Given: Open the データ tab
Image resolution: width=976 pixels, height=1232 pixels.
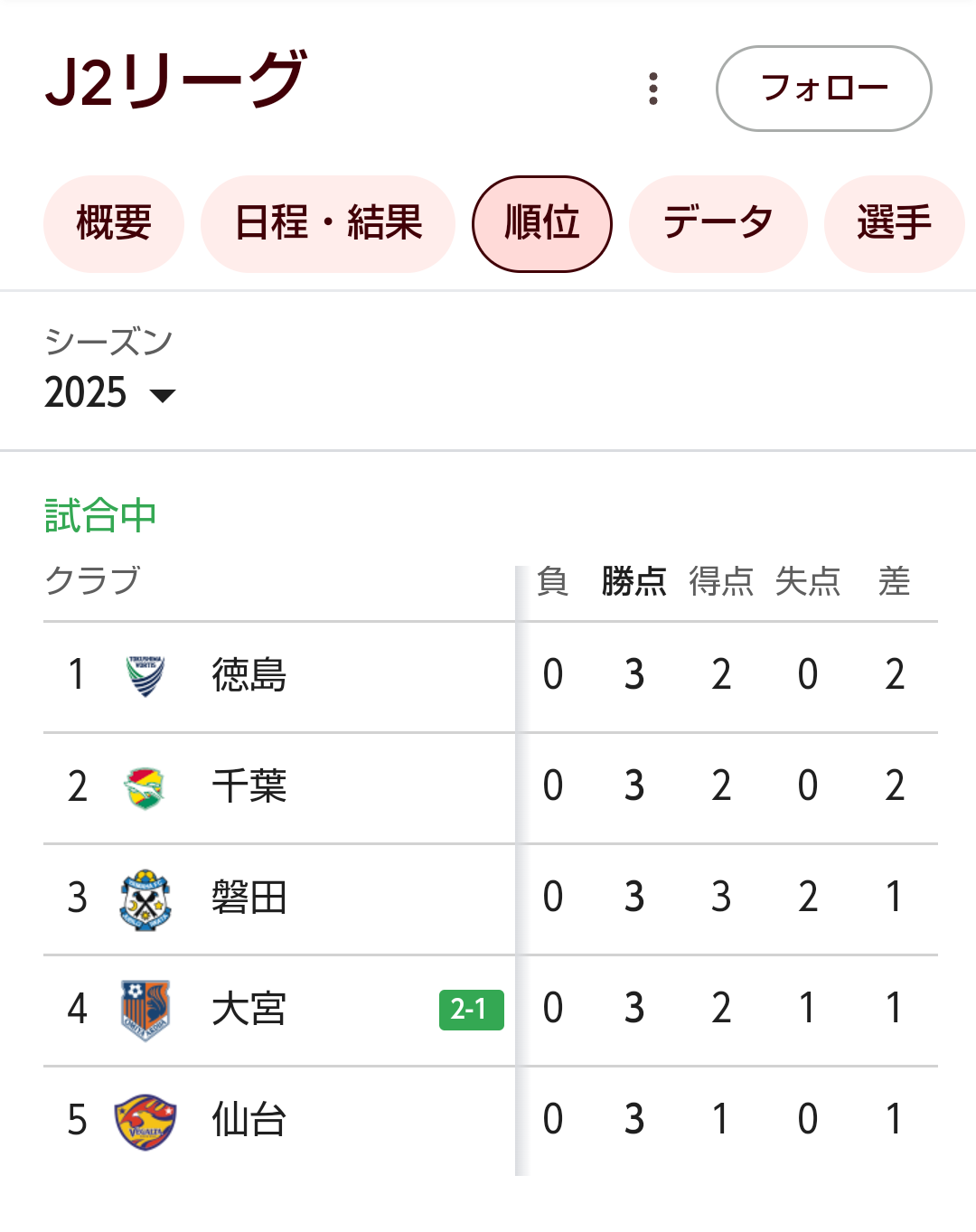Looking at the screenshot, I should point(718,223).
